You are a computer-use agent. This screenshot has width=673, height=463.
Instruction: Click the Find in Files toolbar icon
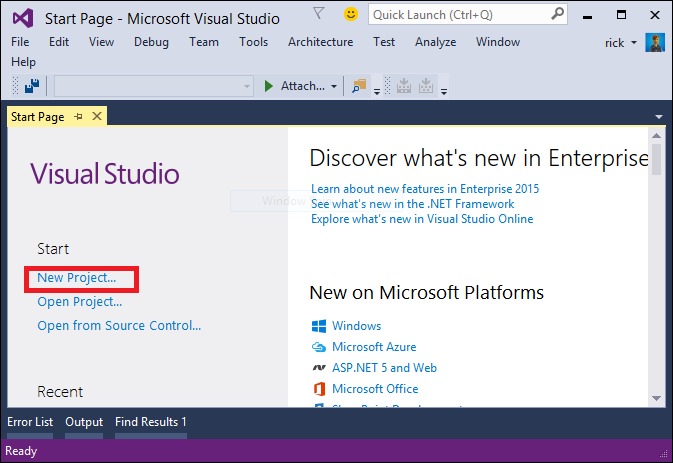[x=359, y=86]
